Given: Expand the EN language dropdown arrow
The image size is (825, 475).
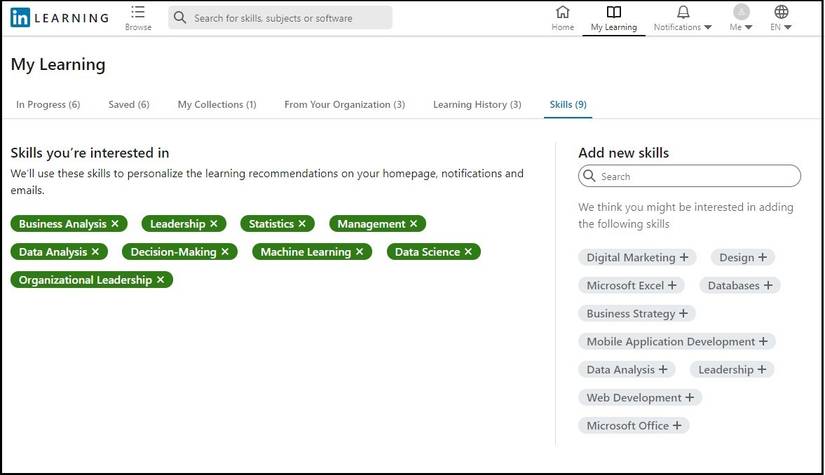Looking at the screenshot, I should click(787, 27).
